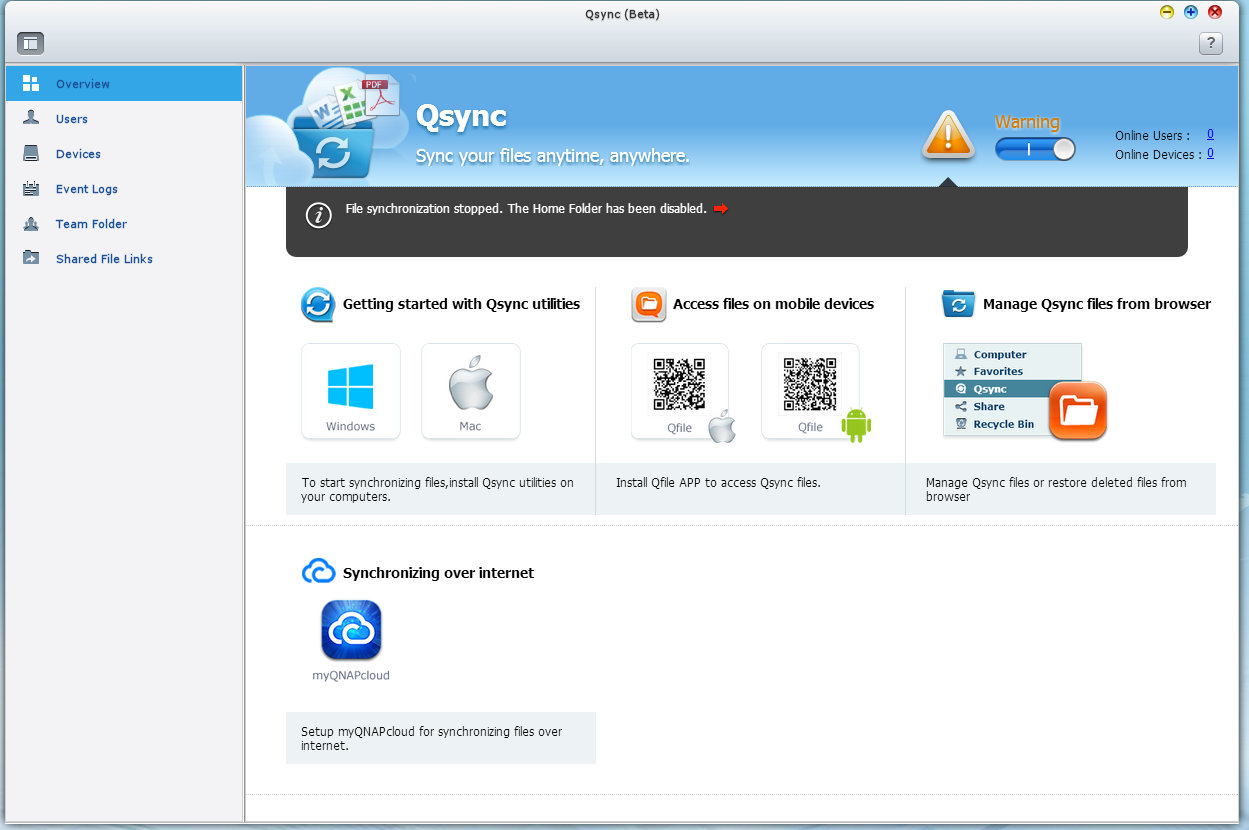1249x830 pixels.
Task: Click the Users person icon
Action: [31, 118]
